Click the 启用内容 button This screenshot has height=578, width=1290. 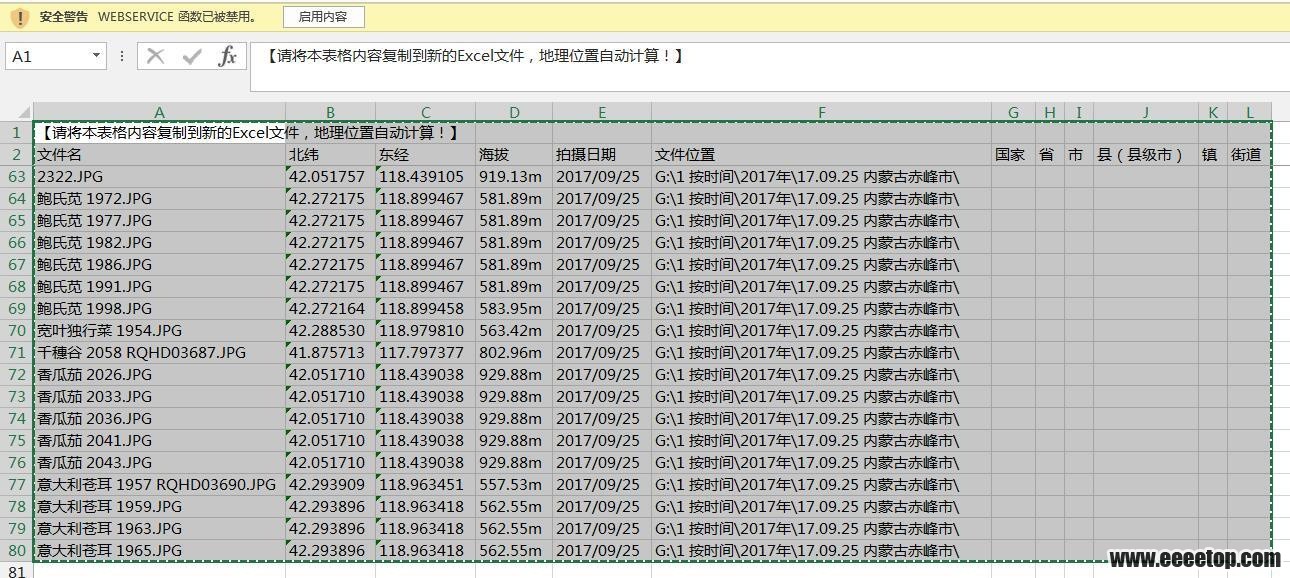pos(323,17)
